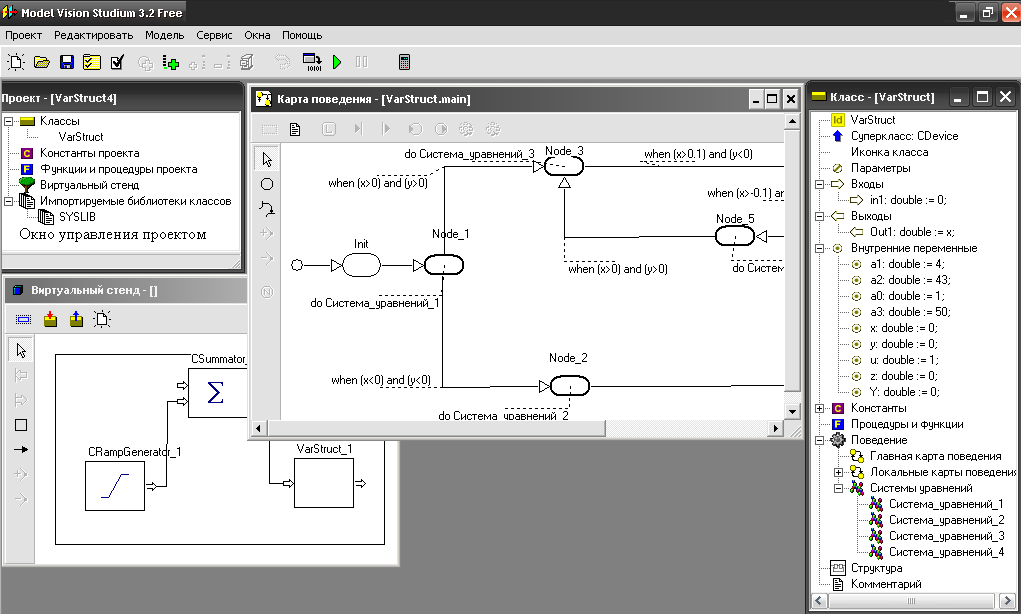Collapse the Поведение node

(820, 440)
